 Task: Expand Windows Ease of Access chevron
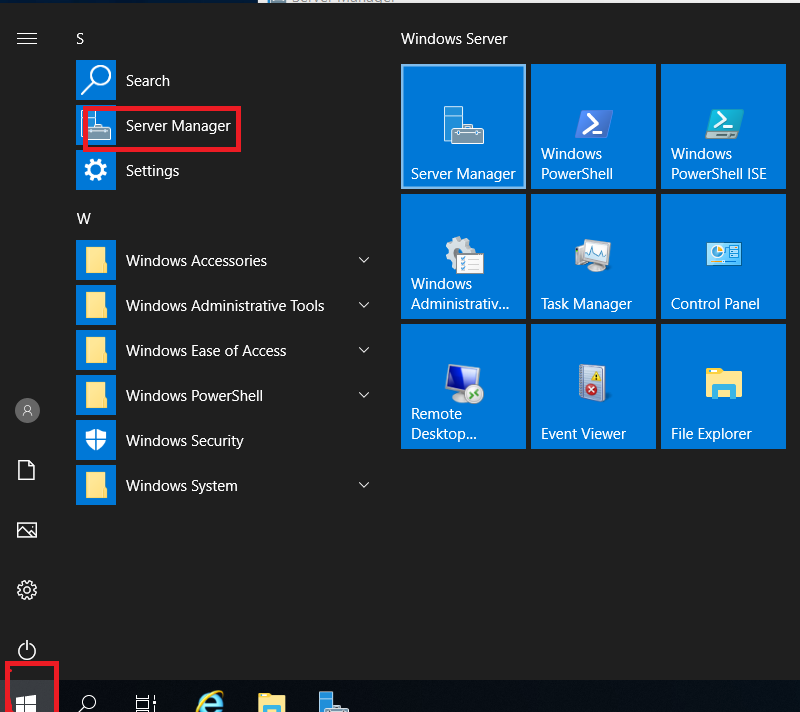[x=364, y=350]
